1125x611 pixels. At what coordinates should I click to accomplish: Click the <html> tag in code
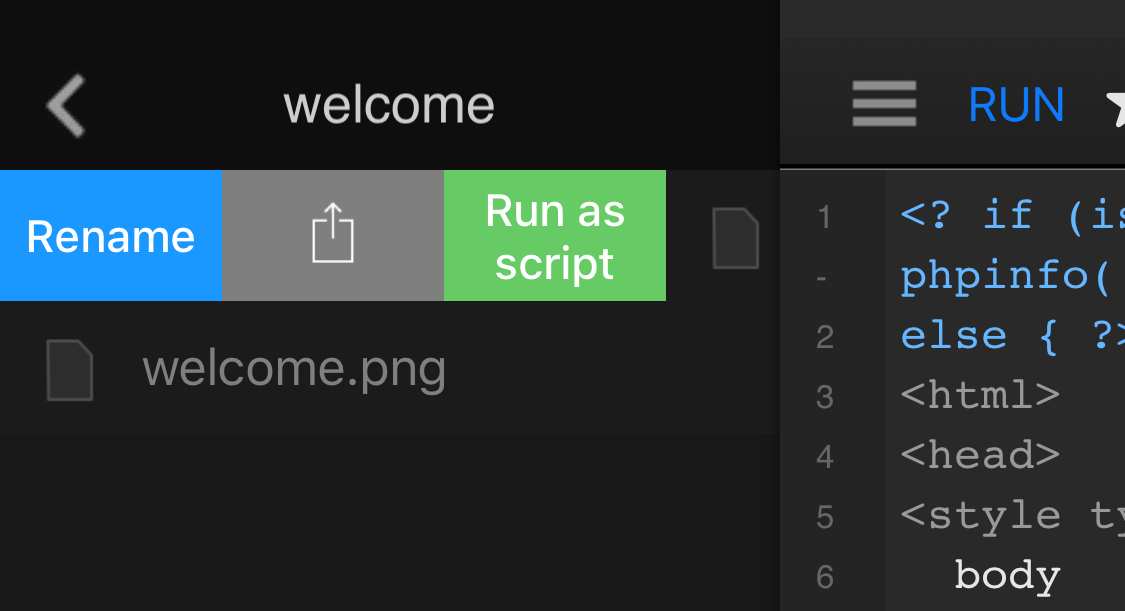click(x=979, y=395)
